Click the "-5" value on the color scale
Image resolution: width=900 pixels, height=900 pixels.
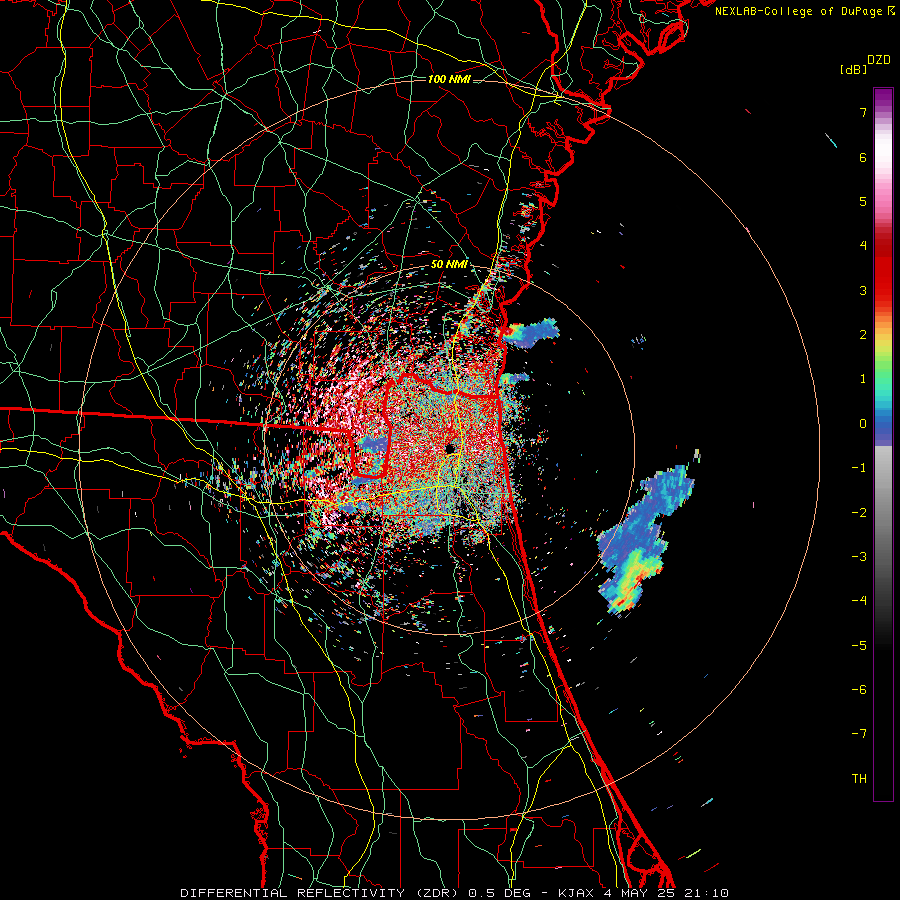point(859,646)
